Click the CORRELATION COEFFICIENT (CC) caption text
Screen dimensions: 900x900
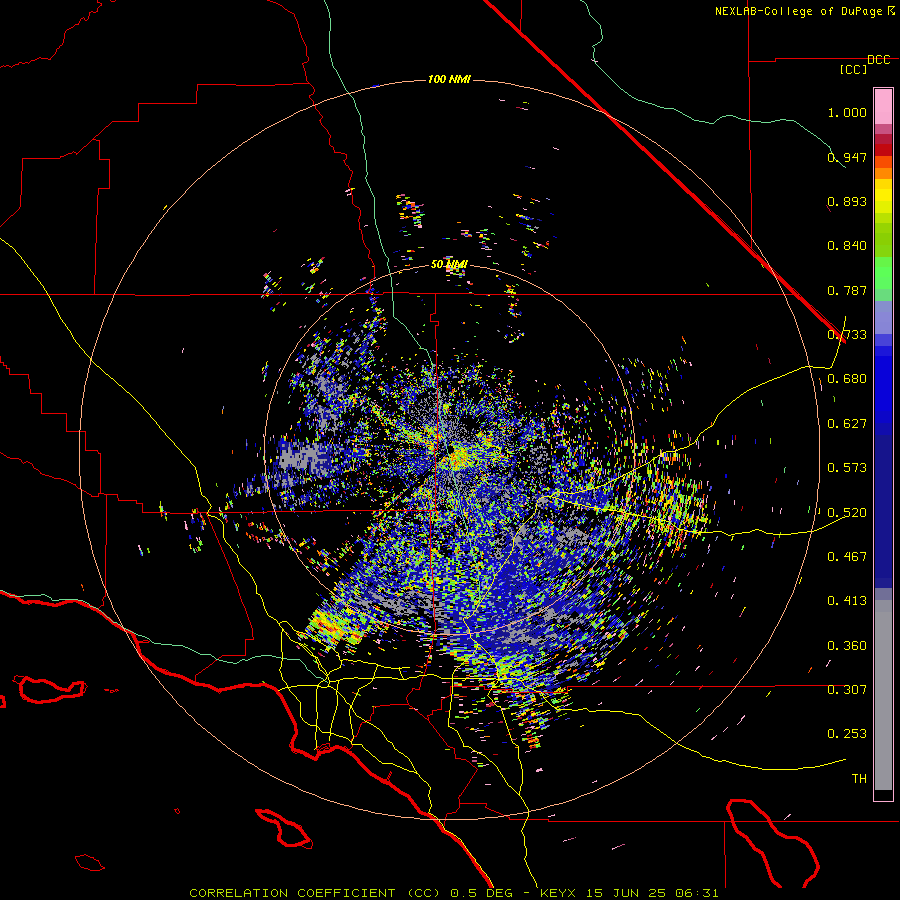point(314,893)
